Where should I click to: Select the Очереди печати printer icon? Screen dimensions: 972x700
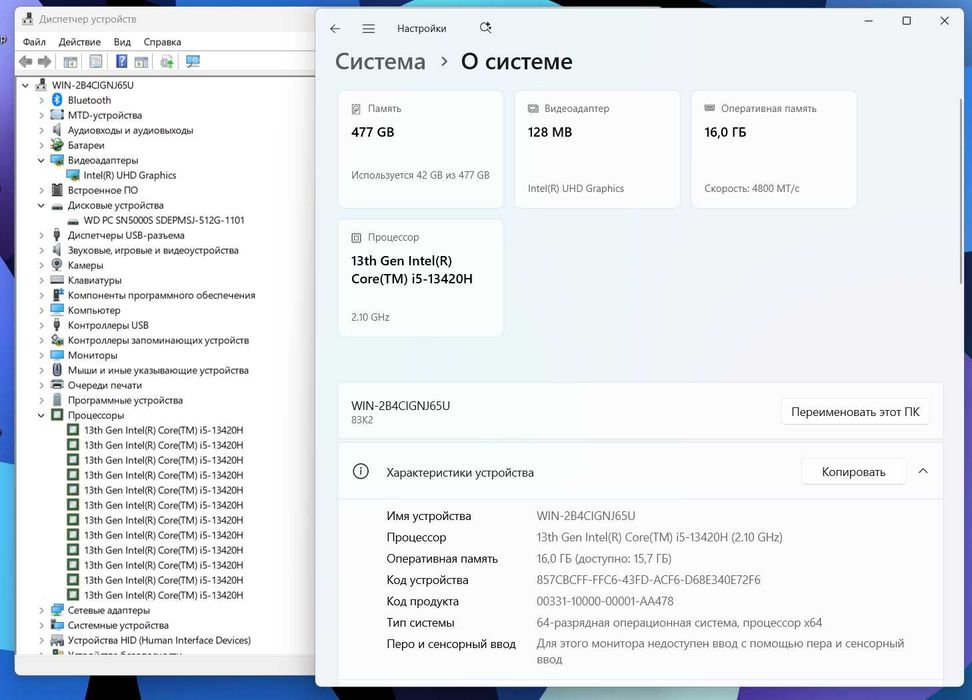pos(57,385)
